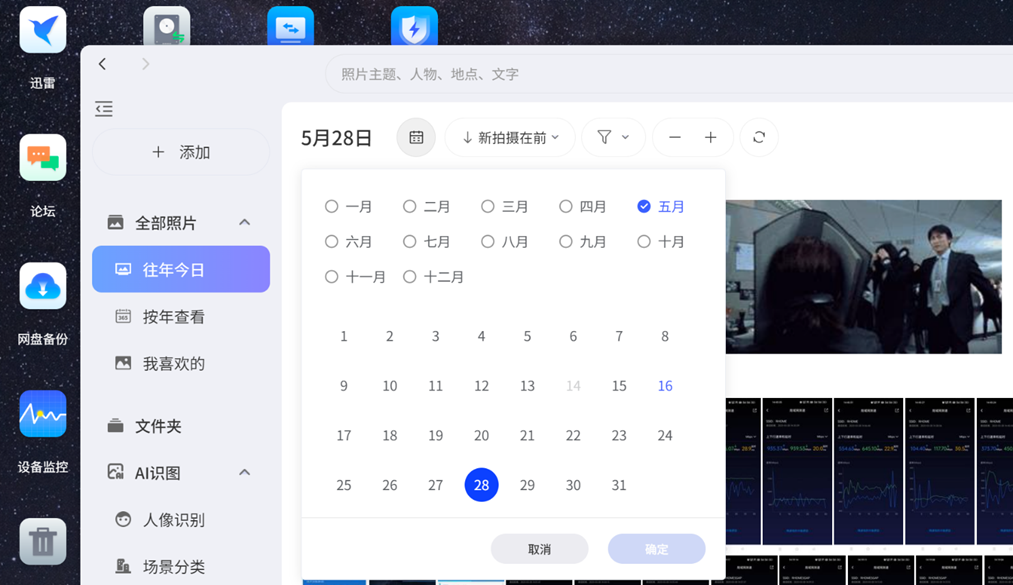Refresh the photo list

[x=759, y=137]
